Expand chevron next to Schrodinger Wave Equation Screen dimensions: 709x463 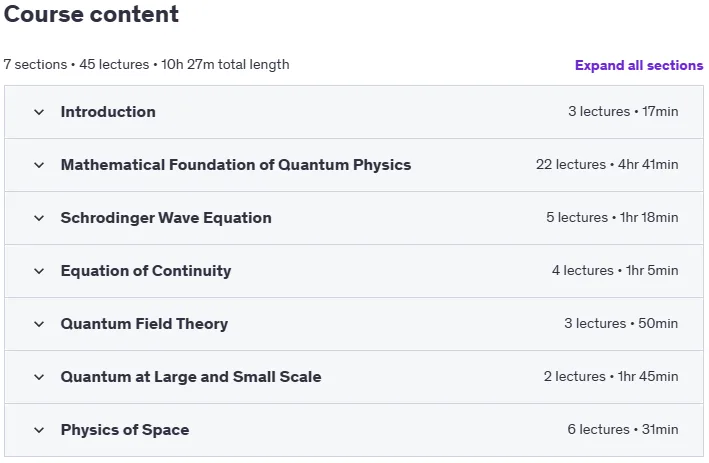click(39, 218)
